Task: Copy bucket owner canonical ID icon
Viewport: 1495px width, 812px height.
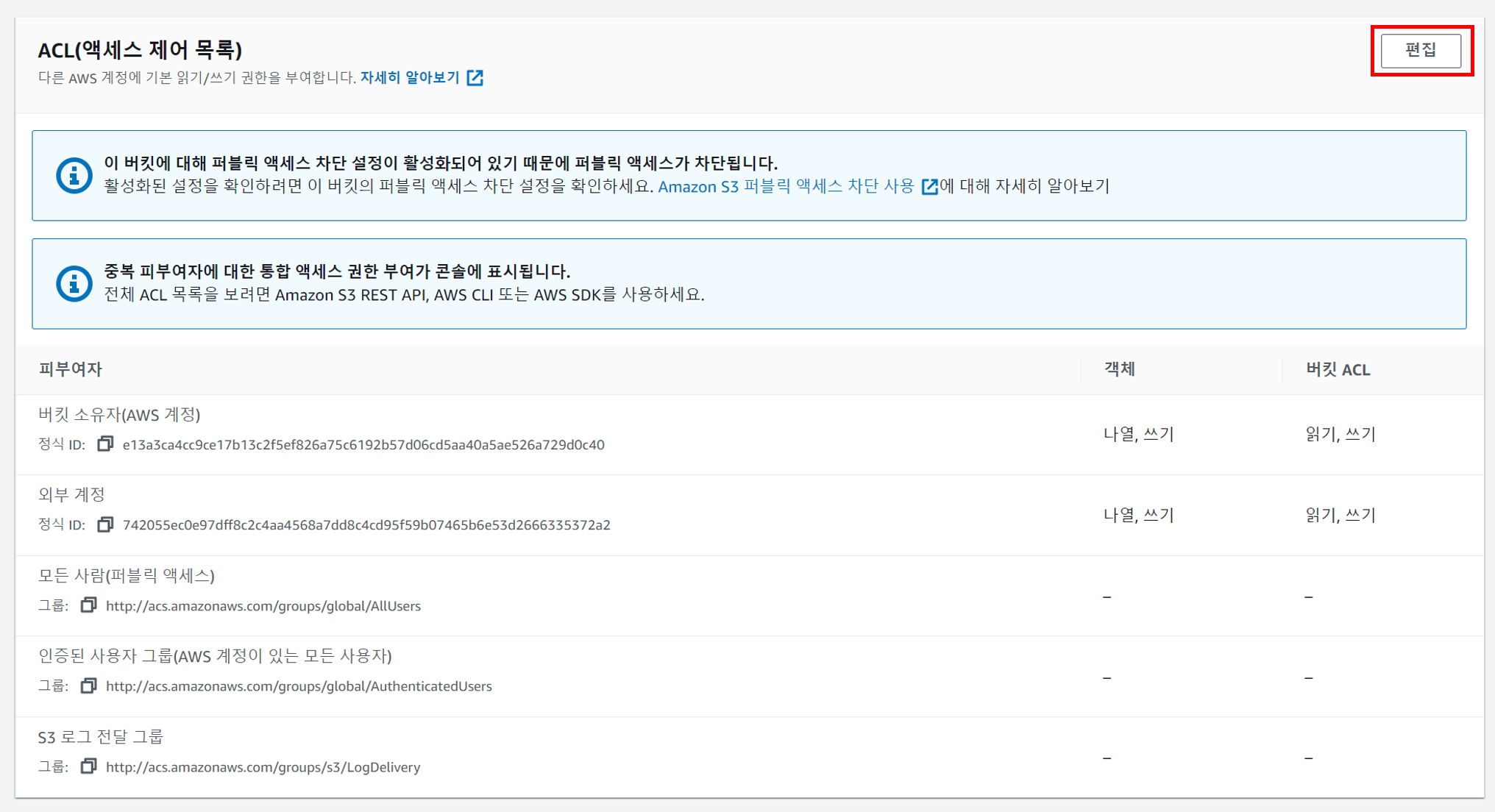Action: pos(105,444)
